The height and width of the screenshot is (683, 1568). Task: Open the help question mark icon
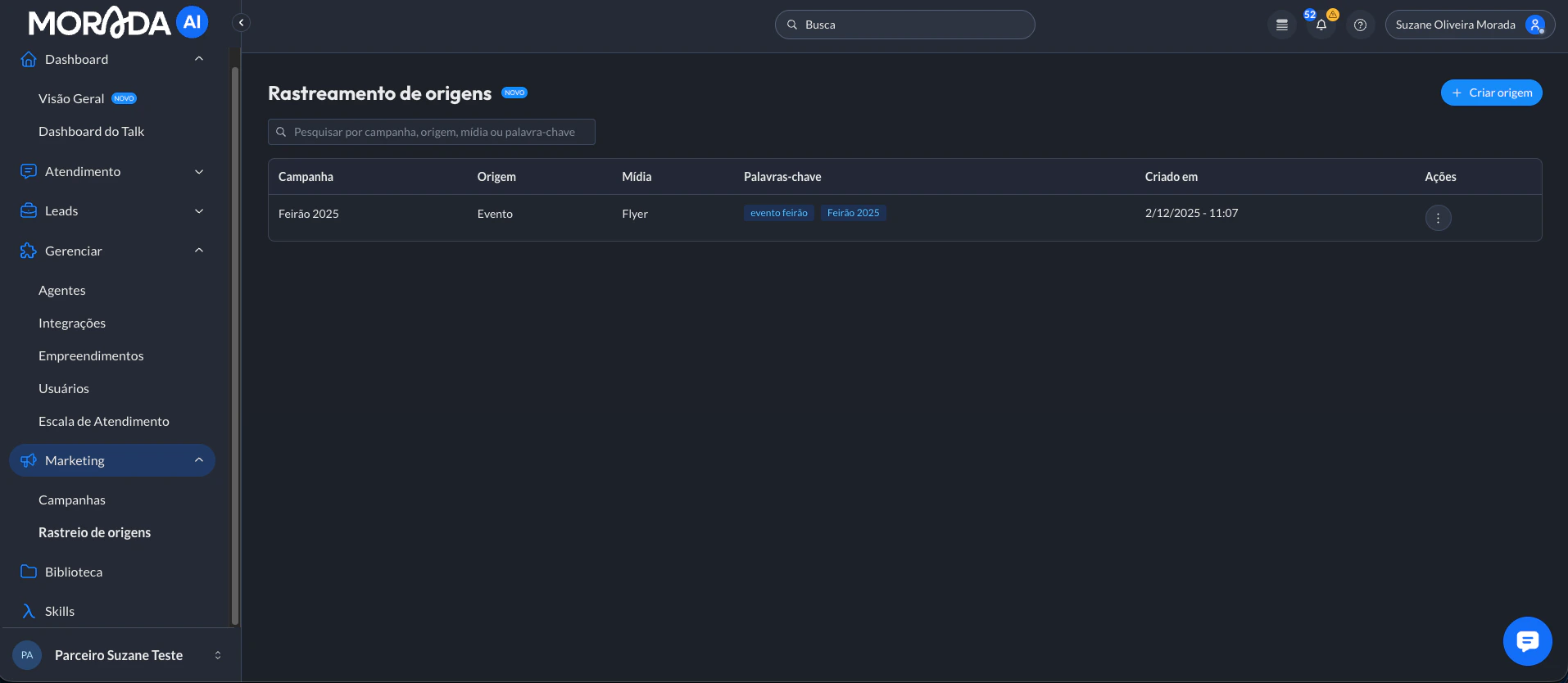tap(1360, 25)
